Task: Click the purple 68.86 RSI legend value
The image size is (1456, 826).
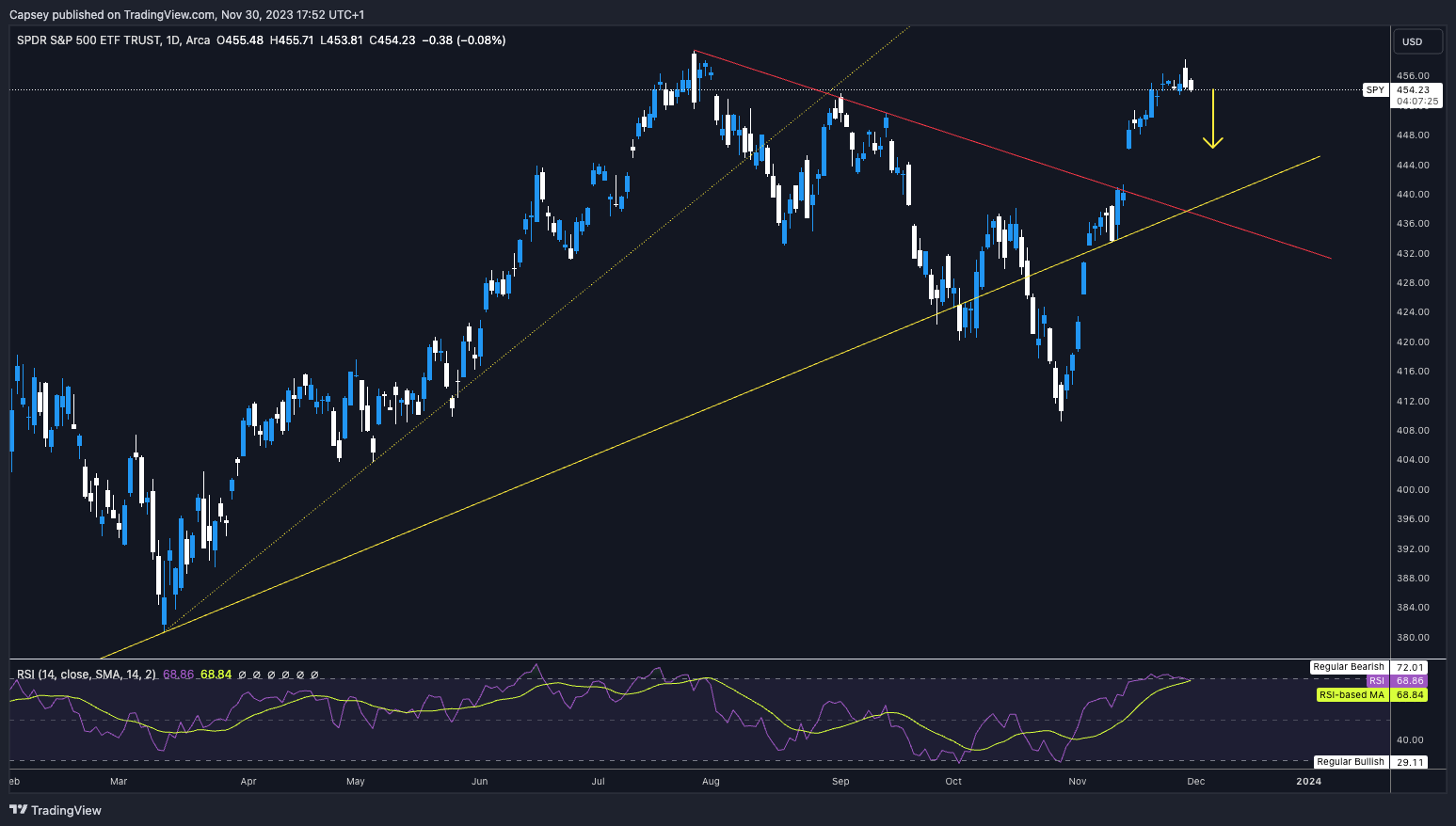Action: coord(178,675)
